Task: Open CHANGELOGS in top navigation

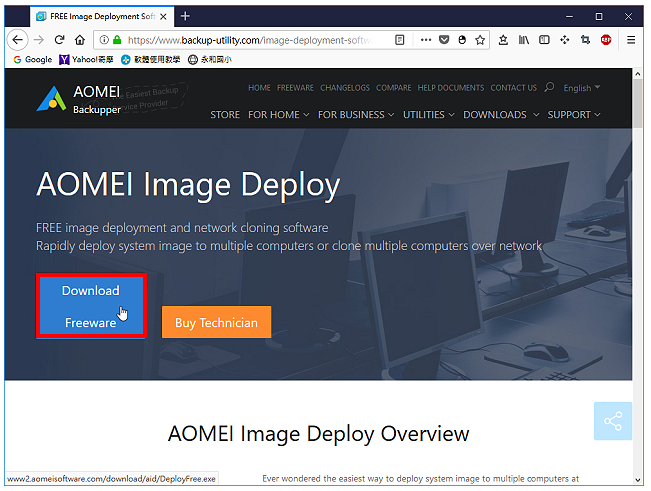Action: click(345, 88)
